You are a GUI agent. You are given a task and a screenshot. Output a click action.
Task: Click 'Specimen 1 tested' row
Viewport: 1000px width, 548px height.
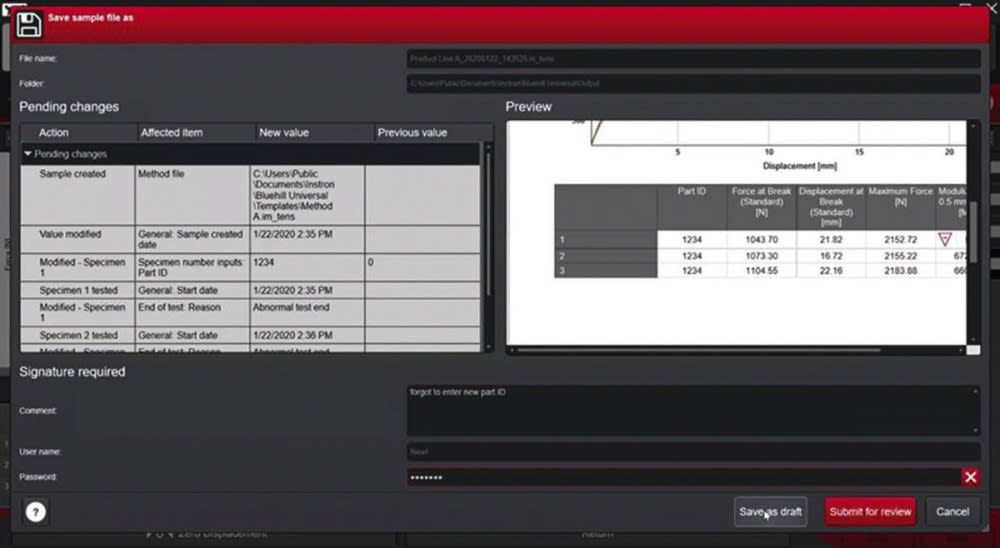pyautogui.click(x=250, y=290)
